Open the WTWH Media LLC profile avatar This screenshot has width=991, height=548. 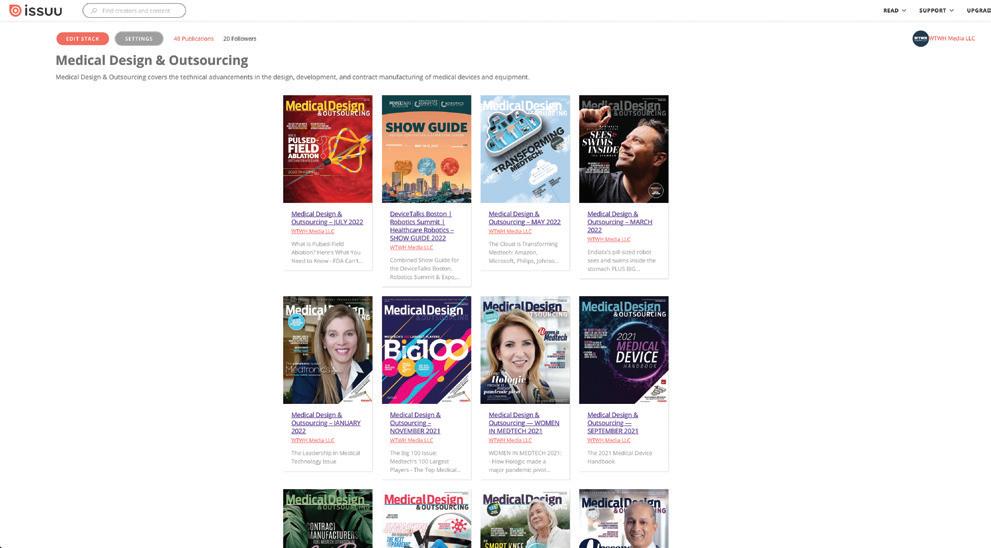point(920,39)
